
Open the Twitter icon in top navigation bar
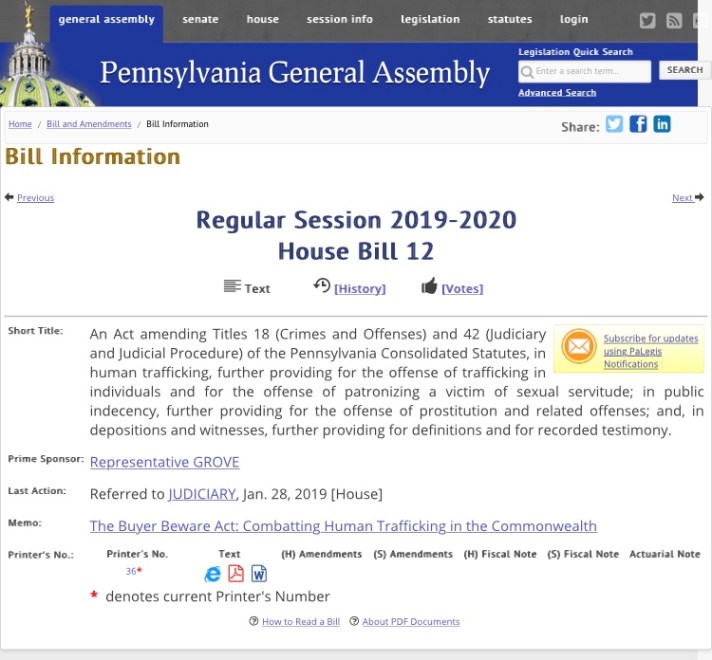point(648,20)
